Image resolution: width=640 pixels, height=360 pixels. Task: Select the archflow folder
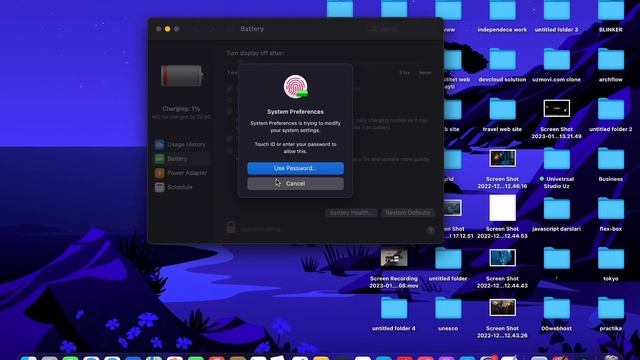click(x=611, y=59)
